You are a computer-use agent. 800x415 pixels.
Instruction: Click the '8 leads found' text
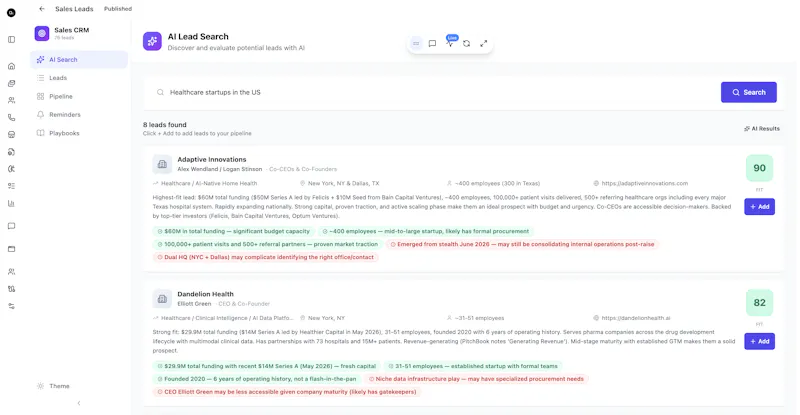(x=165, y=125)
